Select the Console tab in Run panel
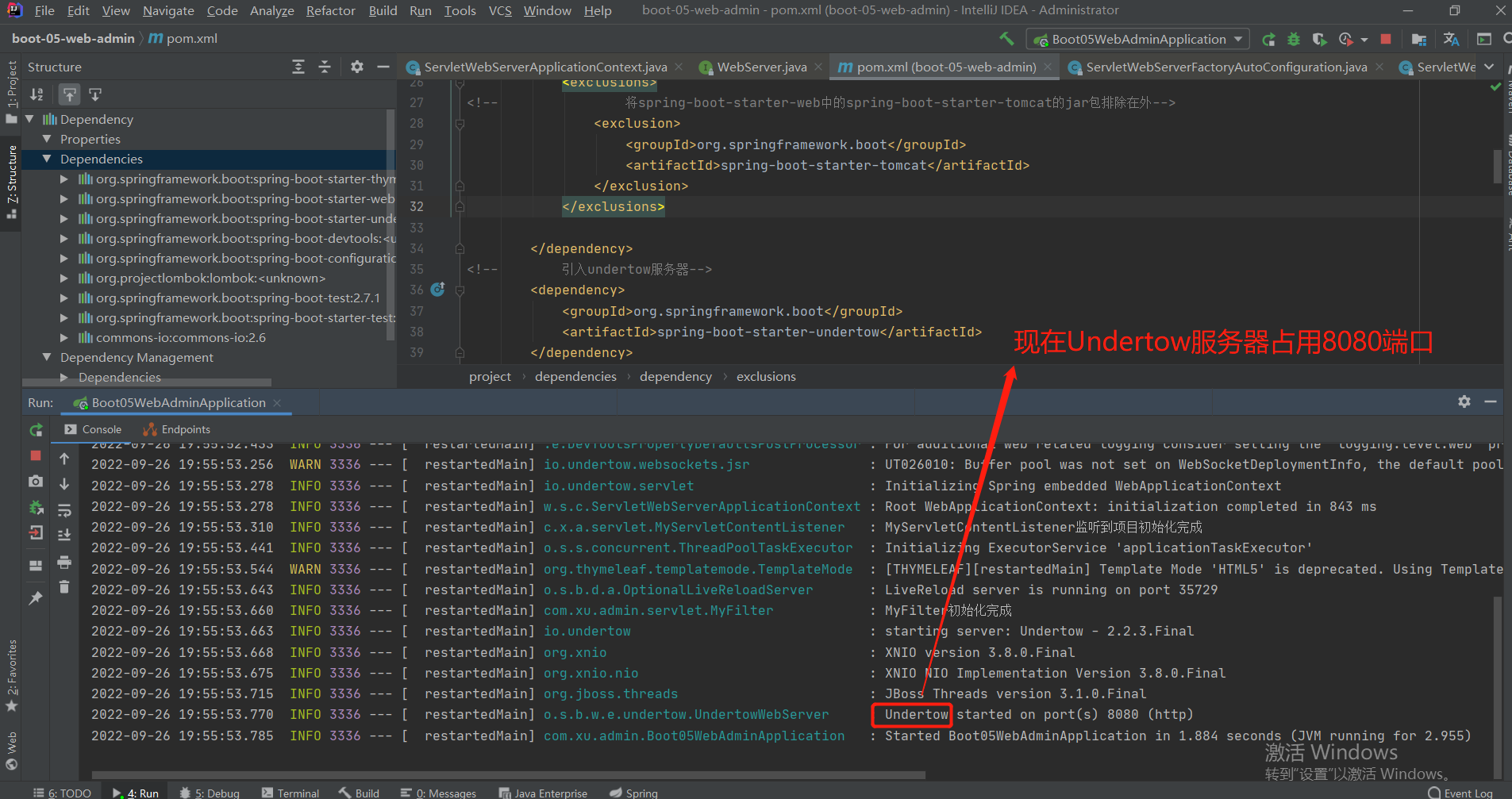 point(93,429)
